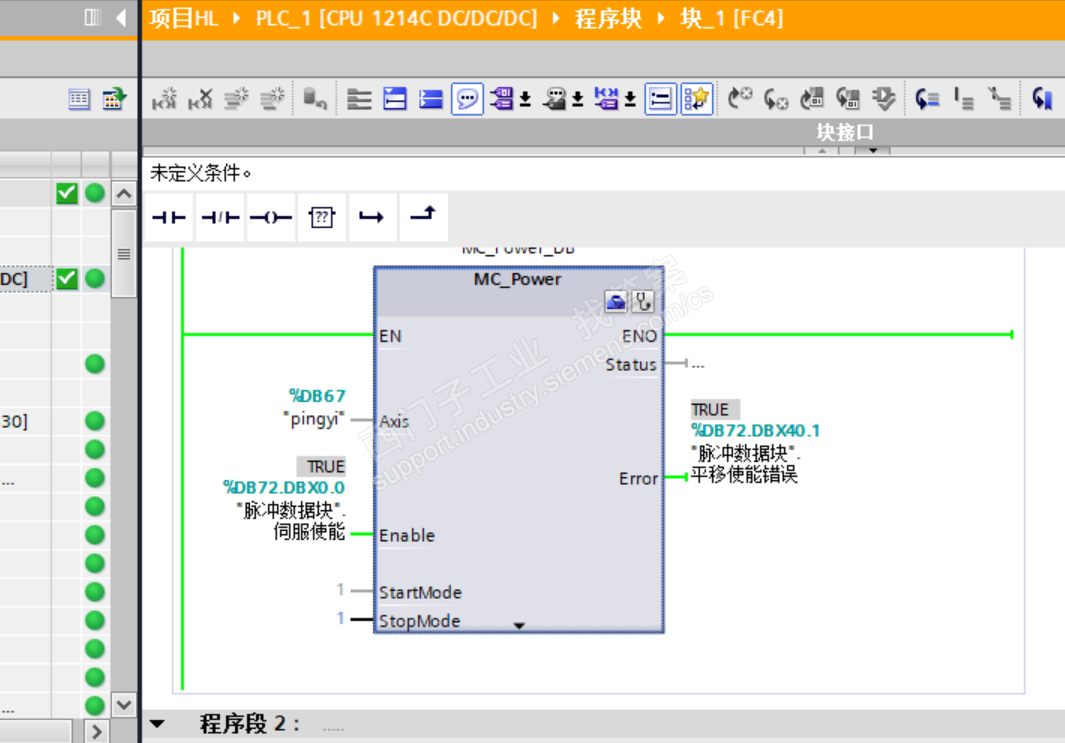Insert a normally closed contact
Viewport: 1065px width, 743px height.
click(220, 217)
